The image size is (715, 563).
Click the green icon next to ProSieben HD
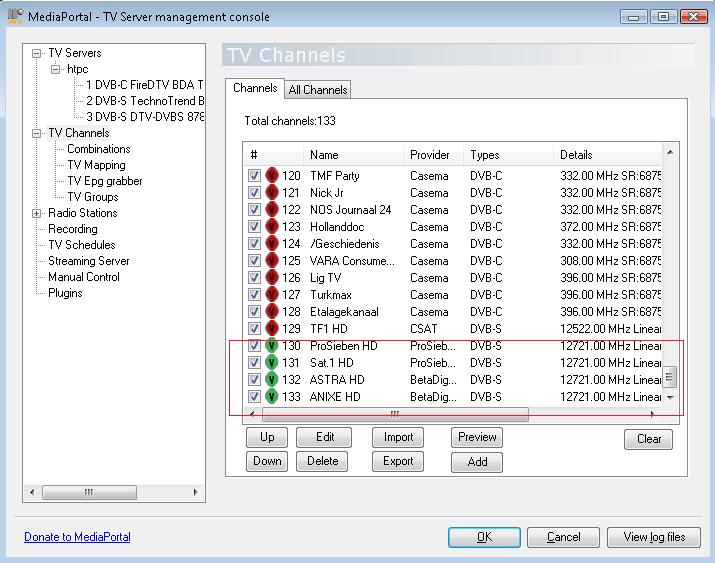(272, 346)
